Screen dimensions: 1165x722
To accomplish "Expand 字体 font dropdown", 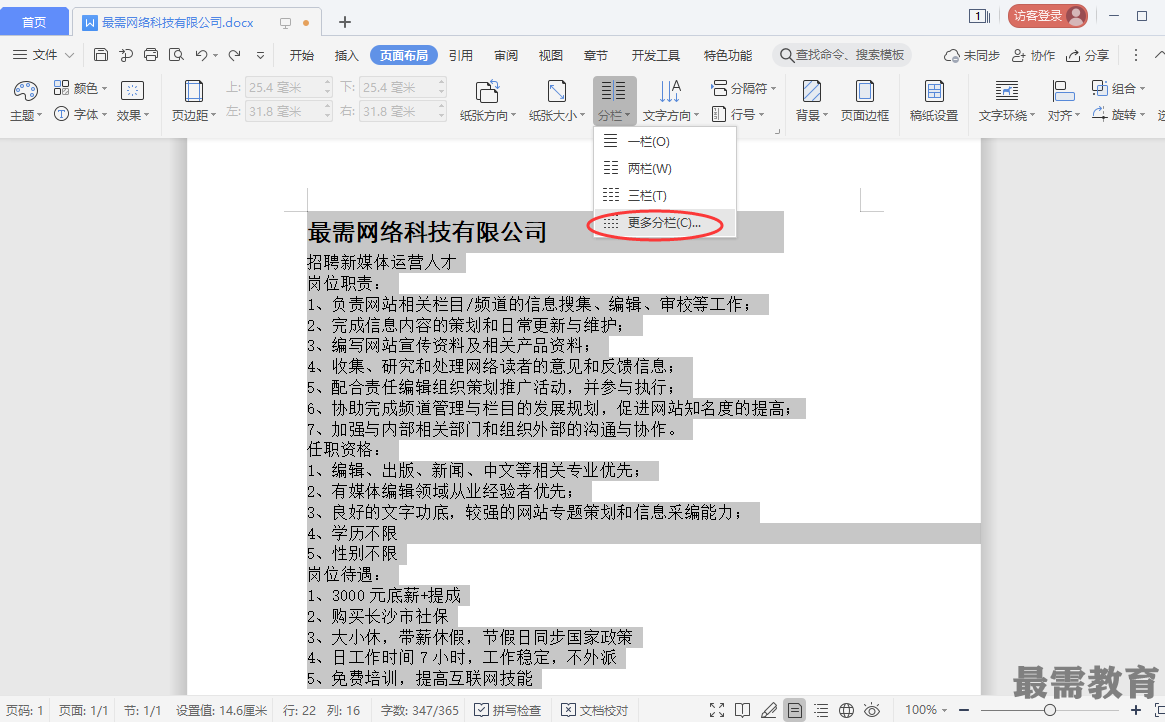I will pyautogui.click(x=104, y=114).
